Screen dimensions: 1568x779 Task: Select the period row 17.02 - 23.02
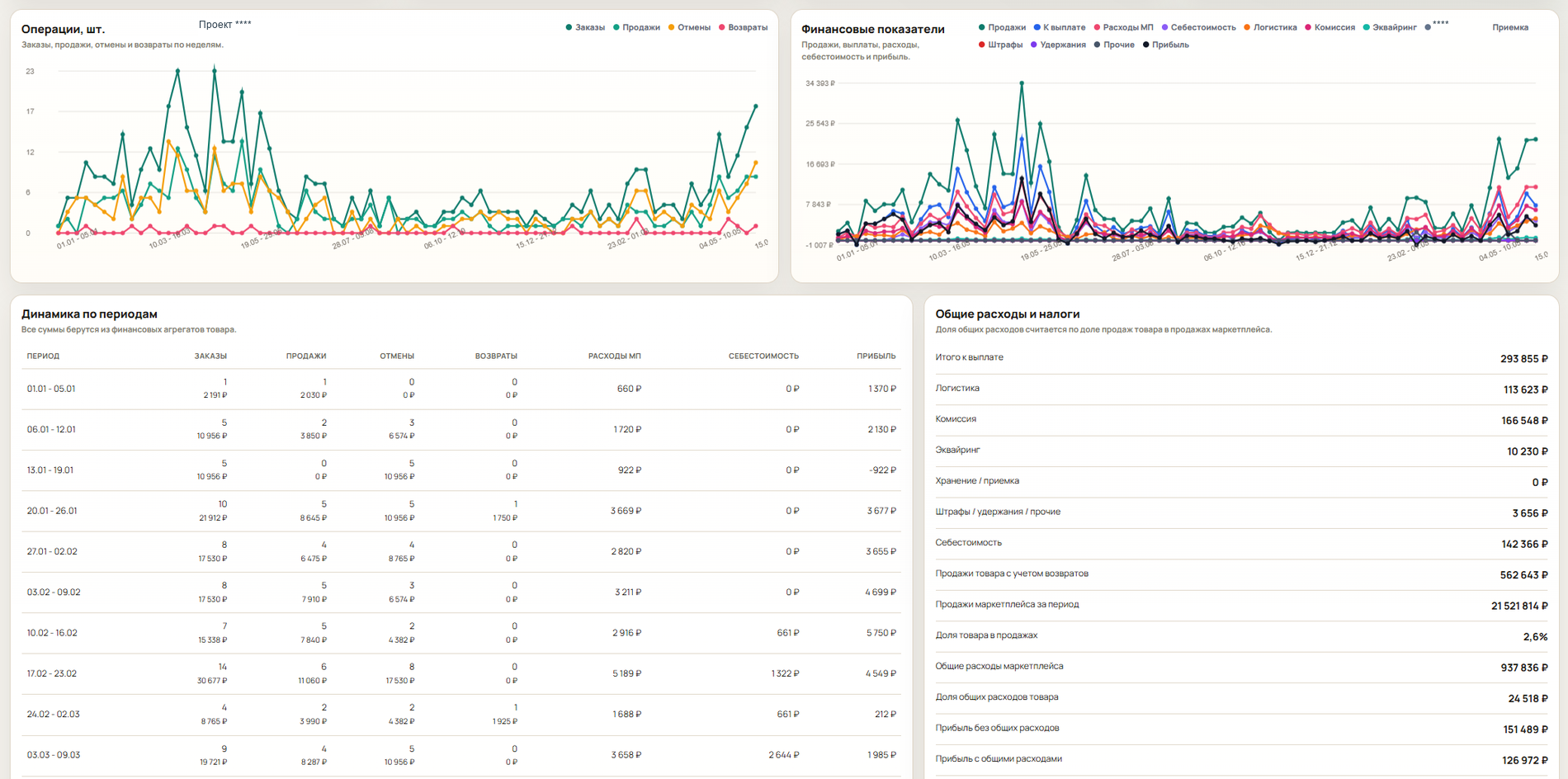click(x=461, y=673)
